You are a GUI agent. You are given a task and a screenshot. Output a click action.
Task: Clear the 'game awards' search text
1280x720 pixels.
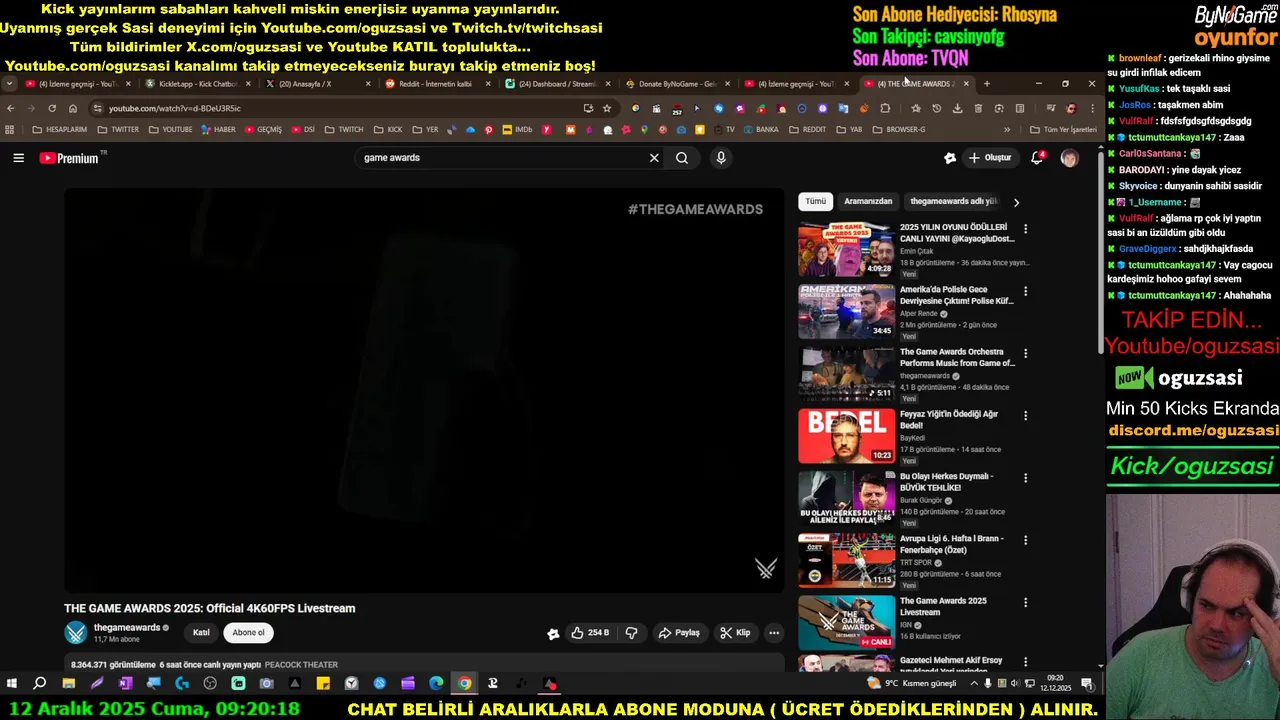point(654,158)
